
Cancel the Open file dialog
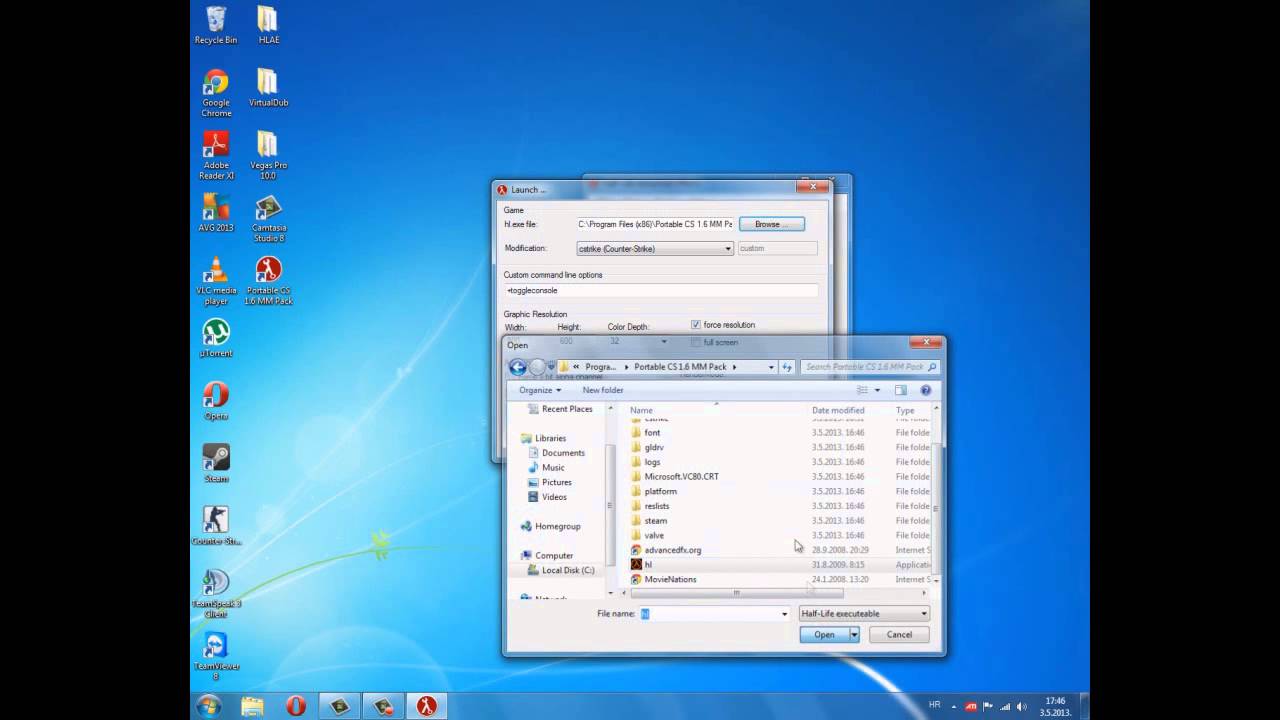899,635
